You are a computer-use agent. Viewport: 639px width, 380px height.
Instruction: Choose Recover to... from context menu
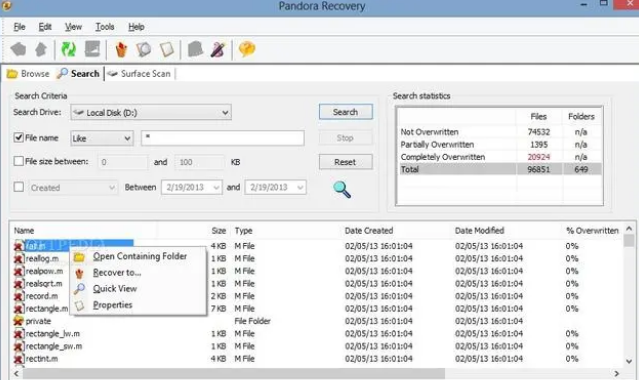[x=117, y=272]
